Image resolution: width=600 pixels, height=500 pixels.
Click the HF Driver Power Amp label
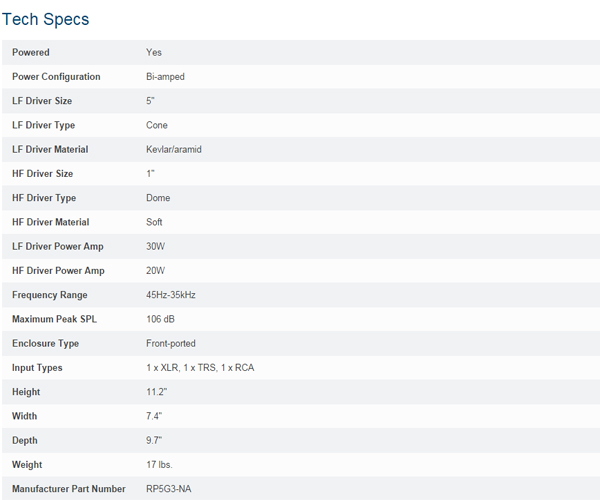pyautogui.click(x=58, y=270)
